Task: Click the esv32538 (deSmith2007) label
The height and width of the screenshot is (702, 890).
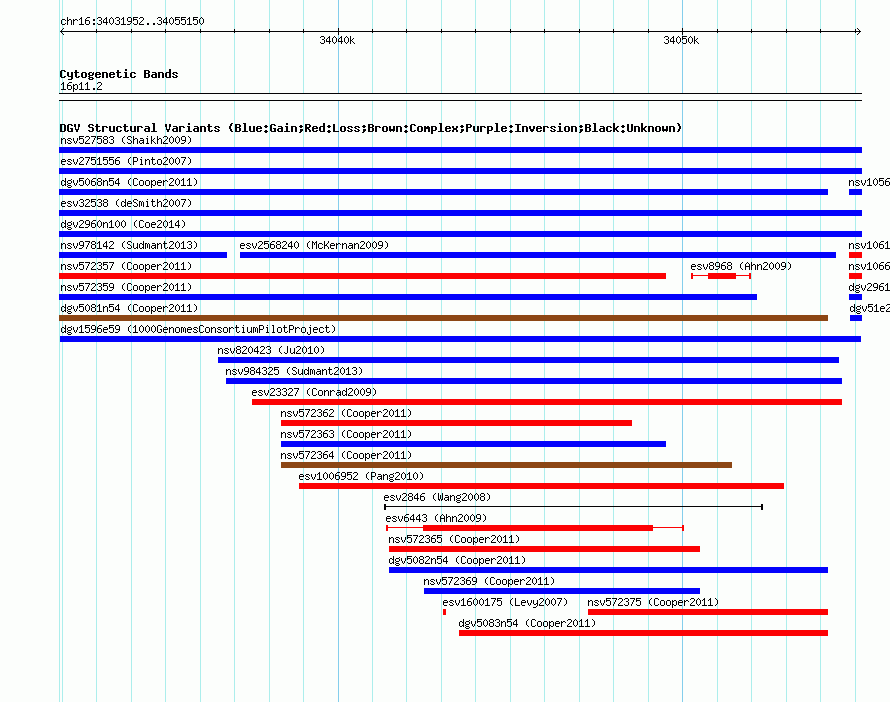Action: coord(126,203)
